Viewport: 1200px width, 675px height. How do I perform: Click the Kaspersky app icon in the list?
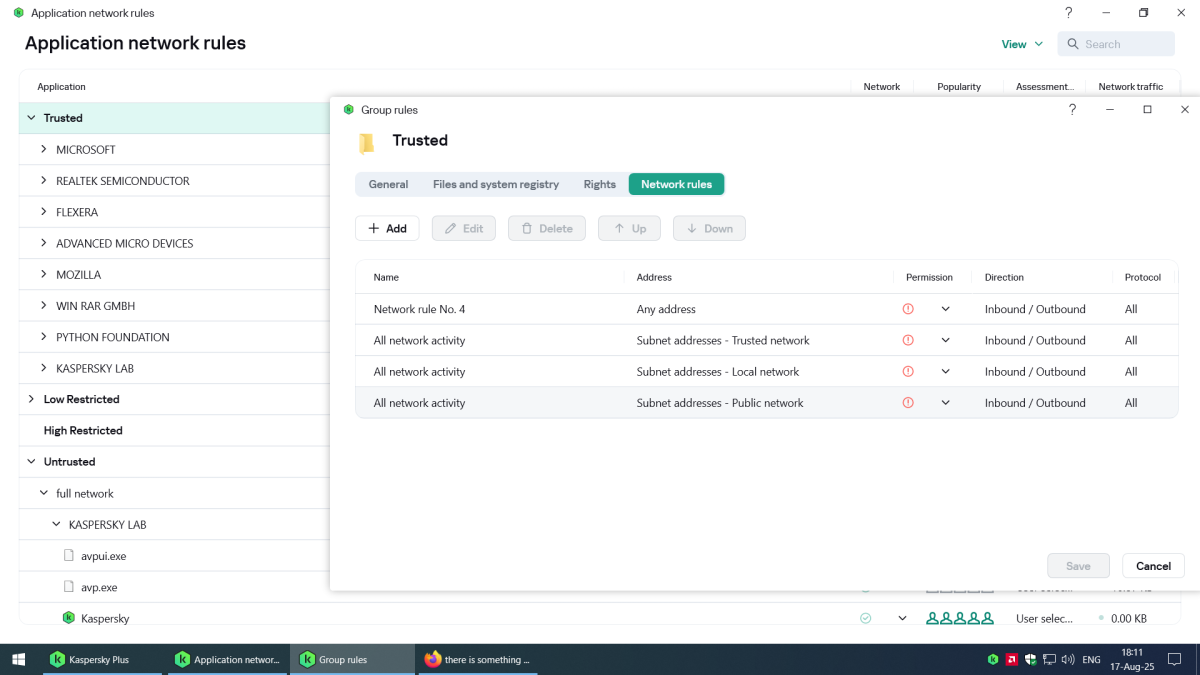(69, 618)
